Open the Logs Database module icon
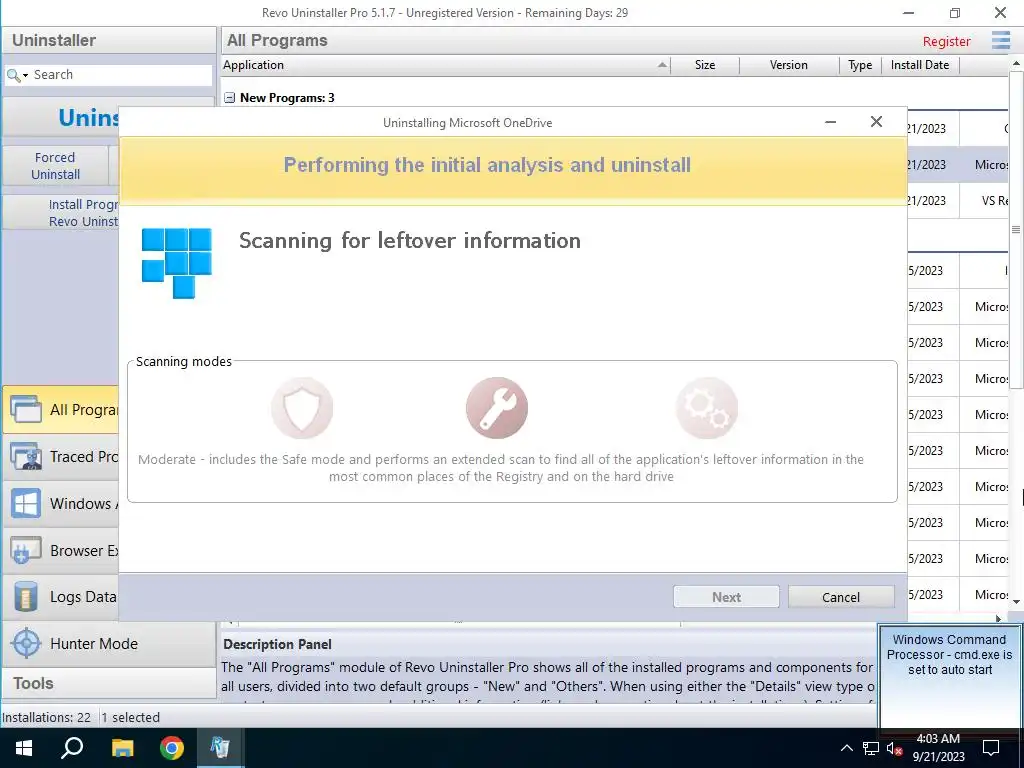Viewport: 1024px width, 768px height. click(x=25, y=596)
